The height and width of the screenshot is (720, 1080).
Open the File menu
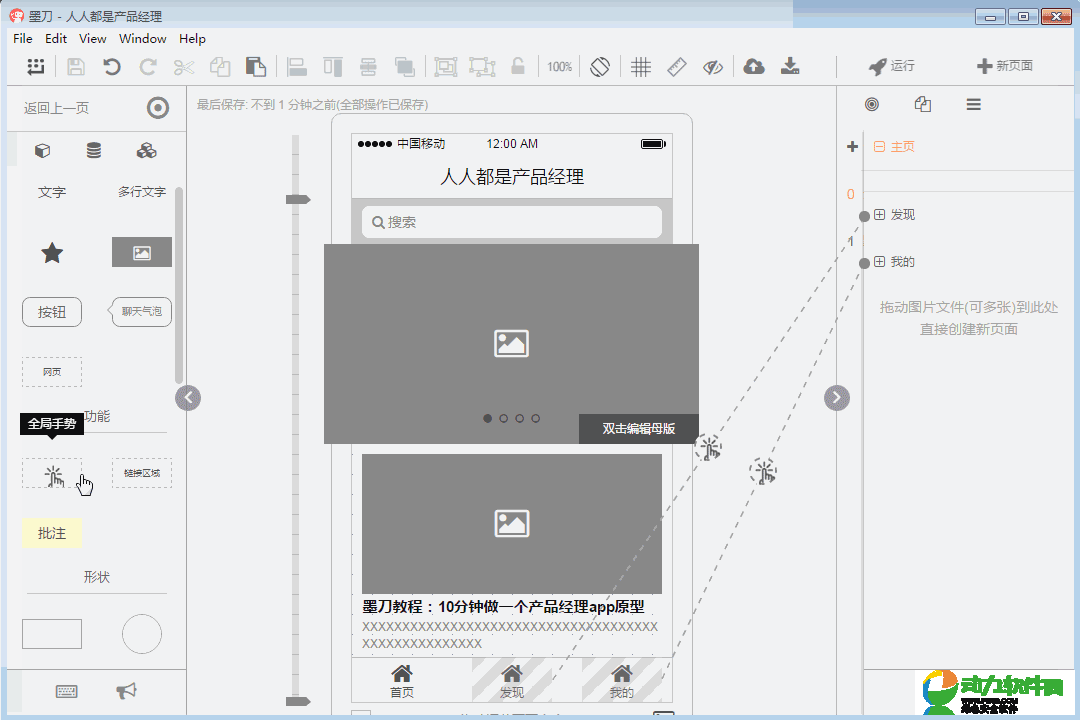[x=23, y=39]
